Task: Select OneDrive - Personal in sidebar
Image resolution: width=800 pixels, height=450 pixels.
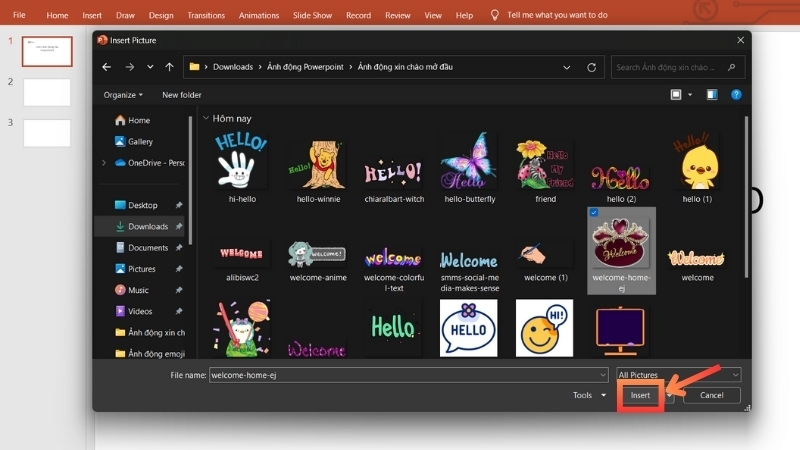Action: 149,163
